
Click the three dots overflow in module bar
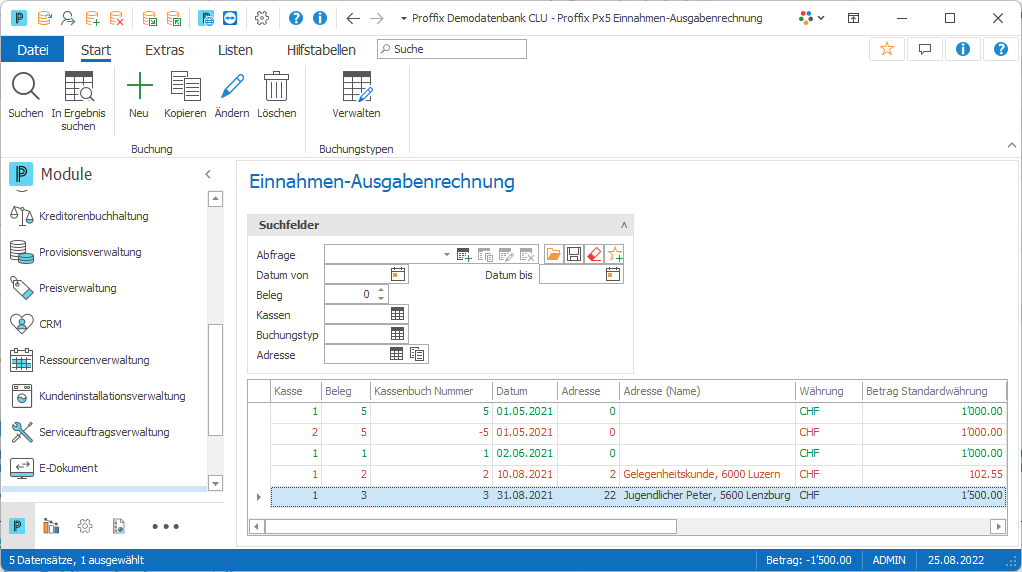(166, 526)
